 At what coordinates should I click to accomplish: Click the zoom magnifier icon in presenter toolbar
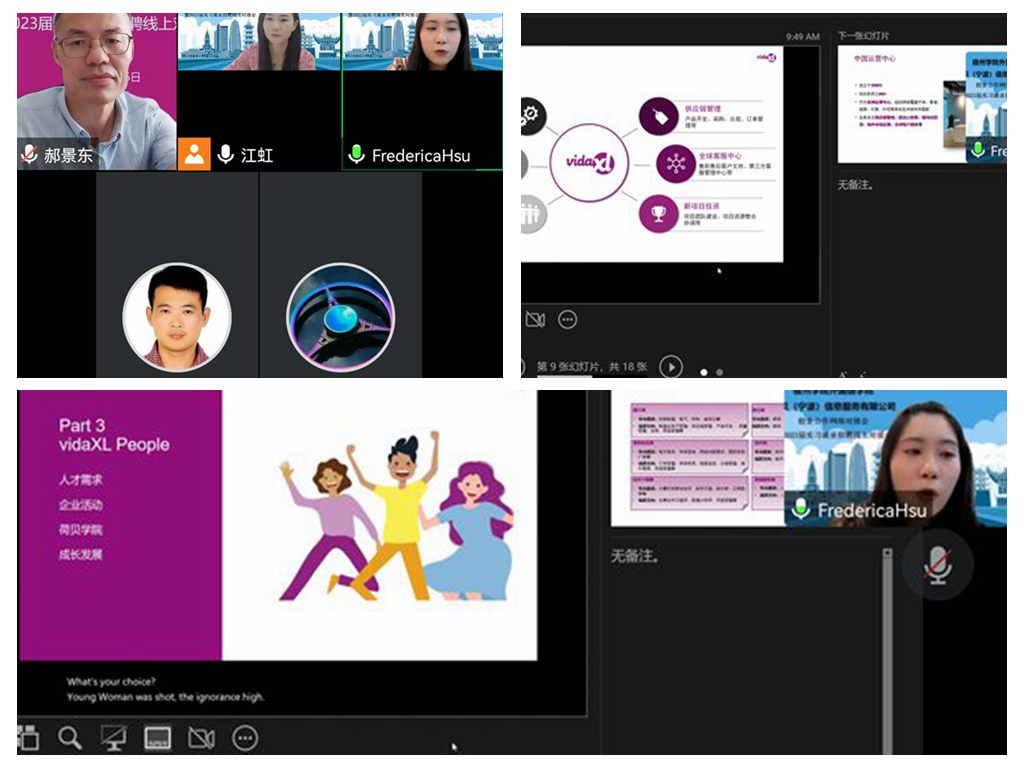(x=69, y=738)
